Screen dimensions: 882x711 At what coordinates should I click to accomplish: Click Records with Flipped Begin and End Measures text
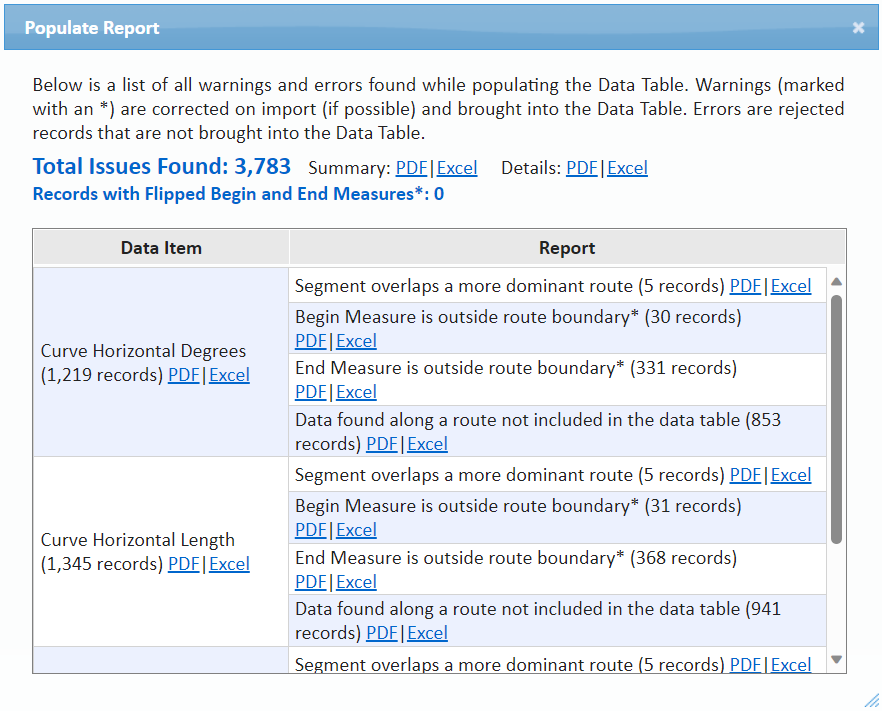238,194
